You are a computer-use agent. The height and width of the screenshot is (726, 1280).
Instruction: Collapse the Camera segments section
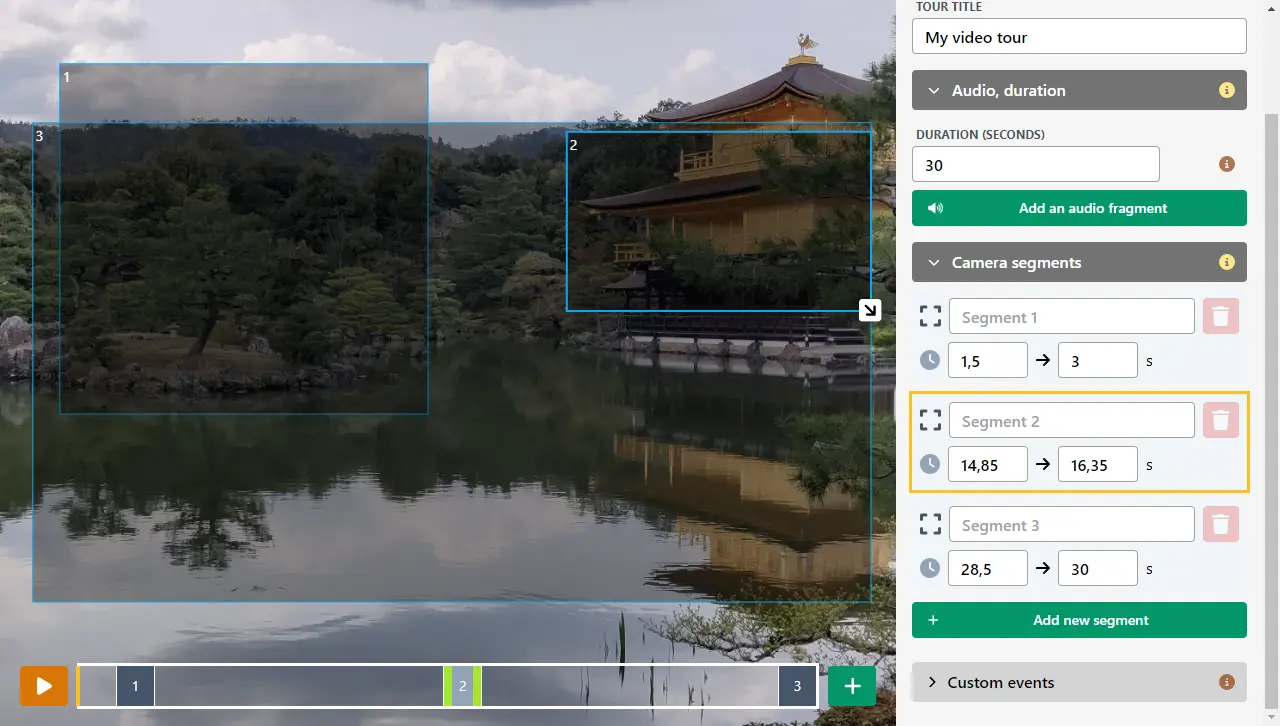(933, 262)
